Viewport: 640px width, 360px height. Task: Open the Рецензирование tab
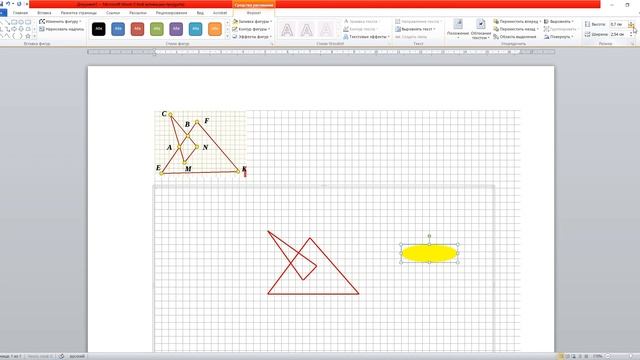(171, 13)
